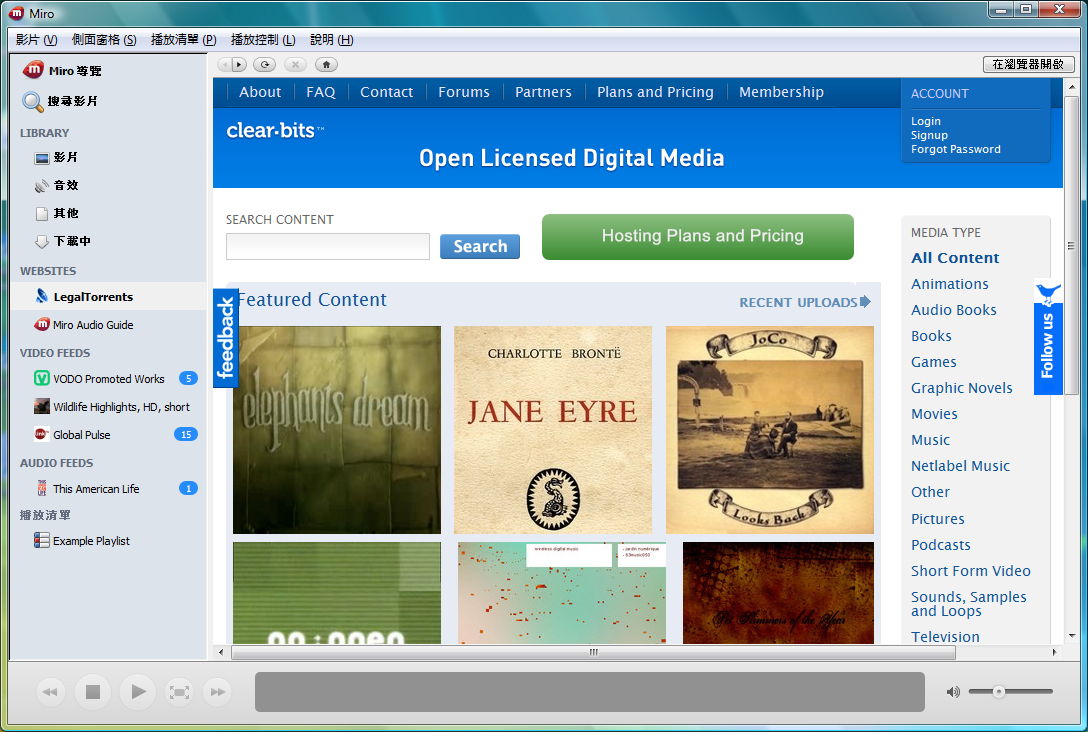Open the Recent Uploads link
The image size is (1088, 732).
[804, 302]
